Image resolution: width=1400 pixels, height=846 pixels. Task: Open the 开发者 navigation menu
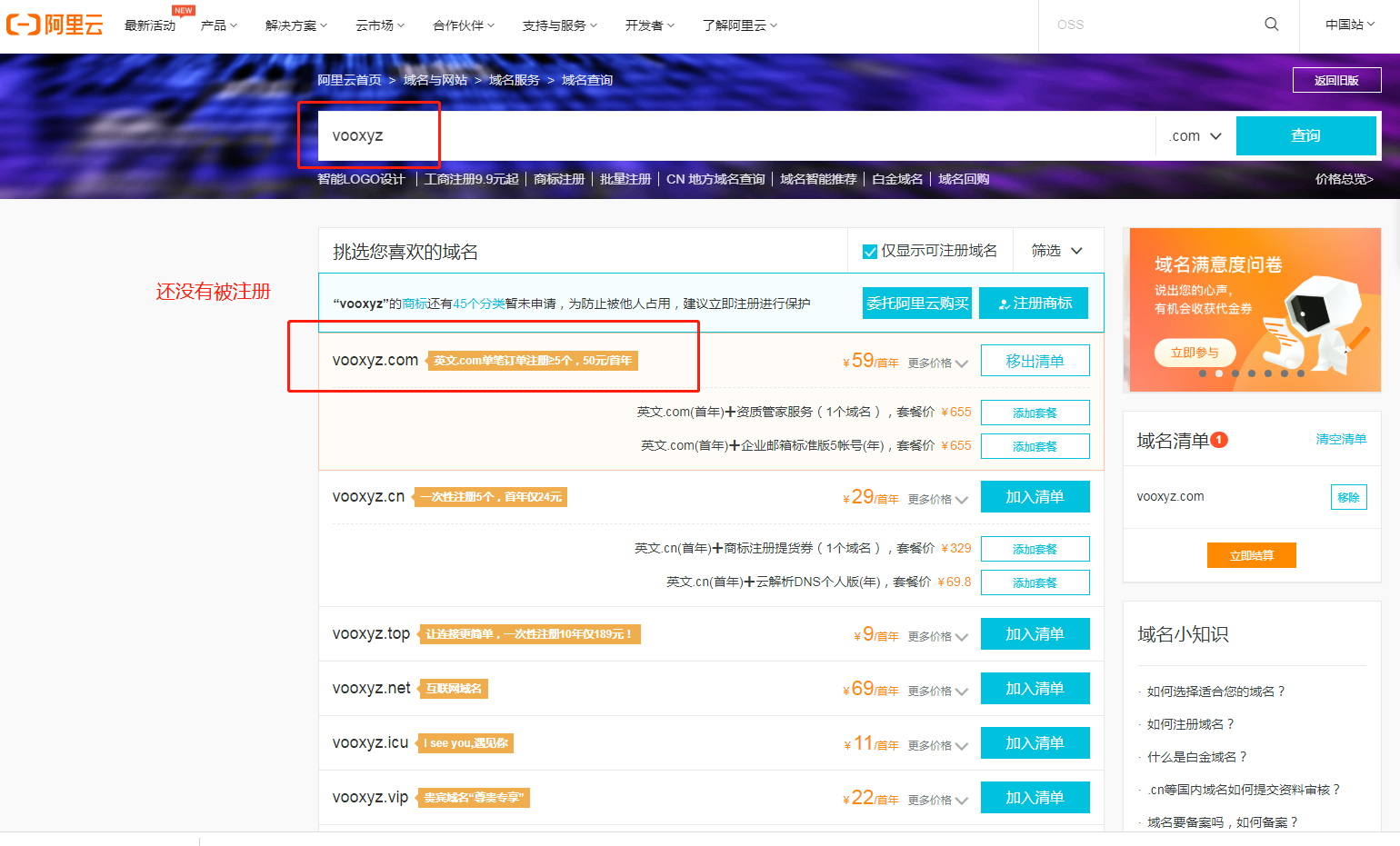click(x=649, y=25)
